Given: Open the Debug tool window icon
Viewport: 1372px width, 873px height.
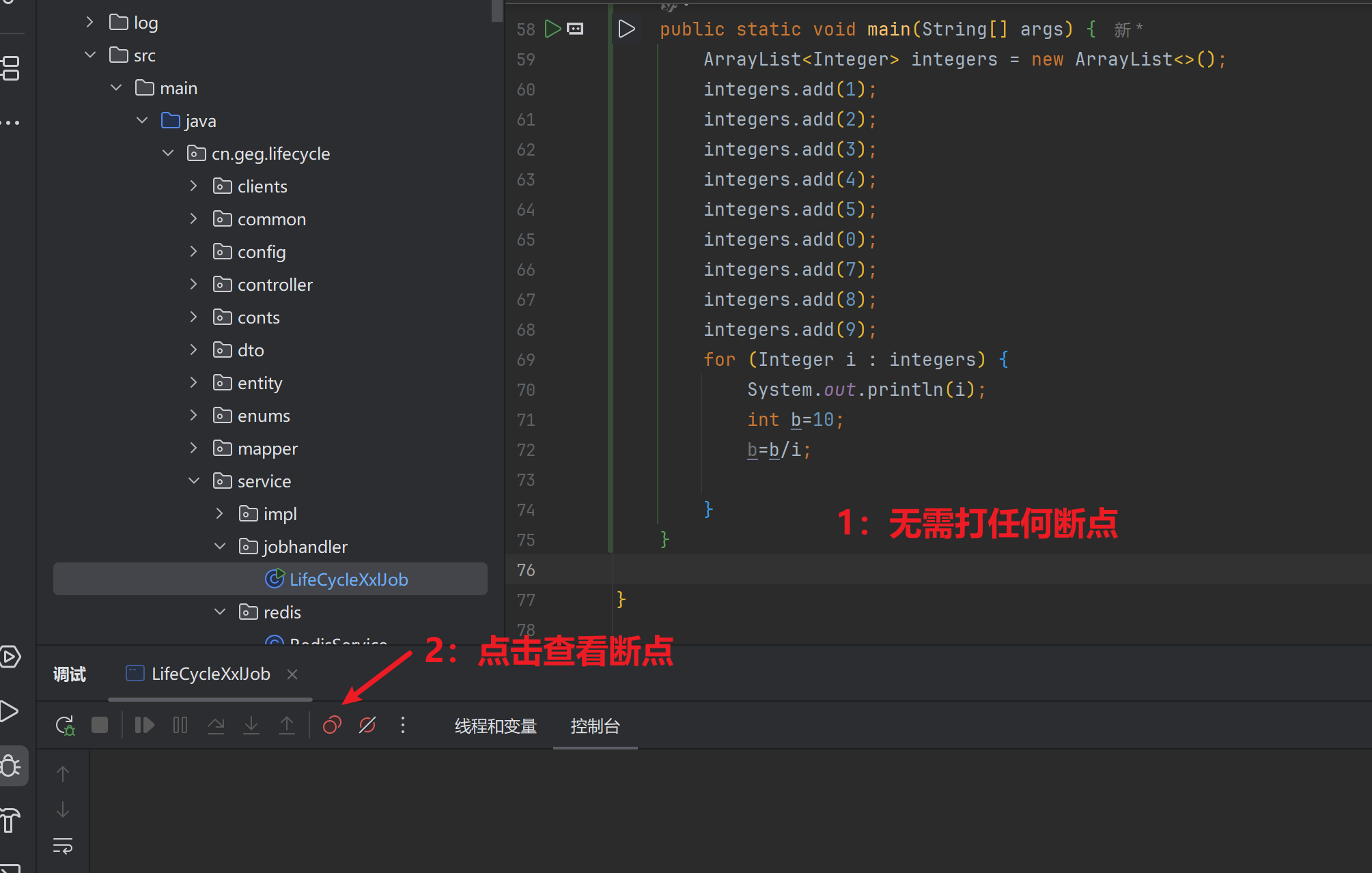Looking at the screenshot, I should tap(10, 765).
